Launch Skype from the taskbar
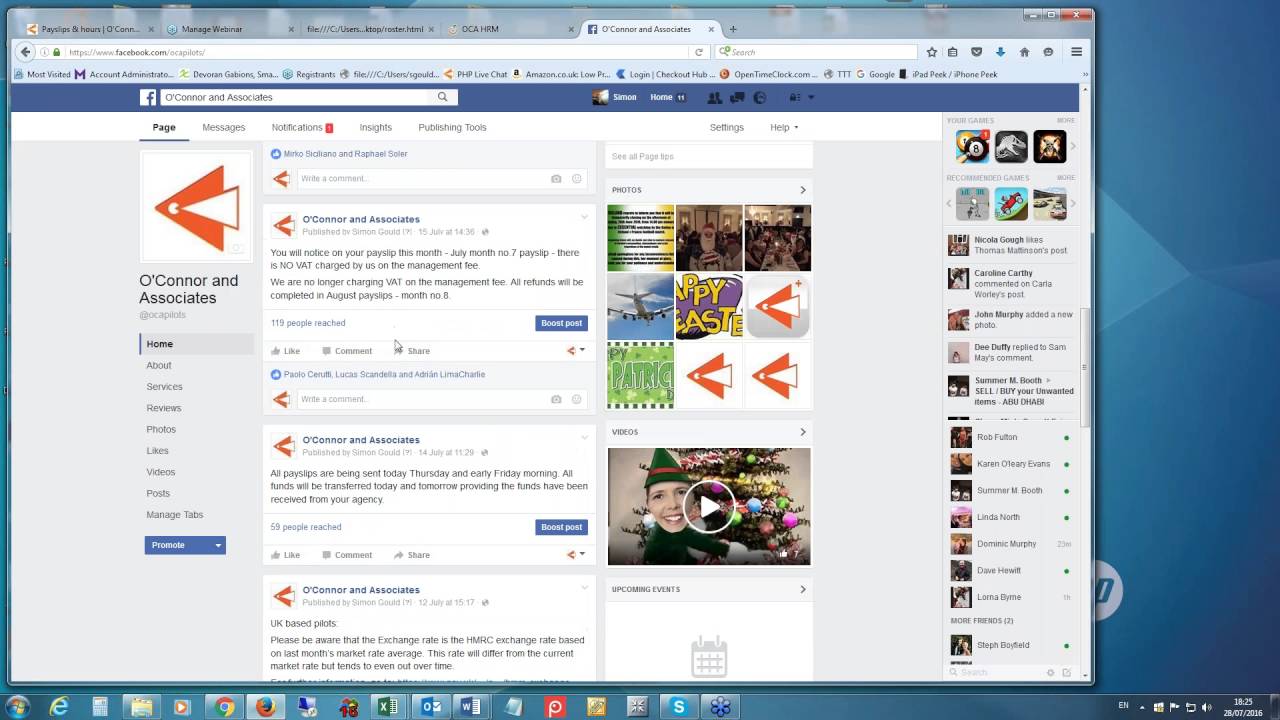 point(679,707)
